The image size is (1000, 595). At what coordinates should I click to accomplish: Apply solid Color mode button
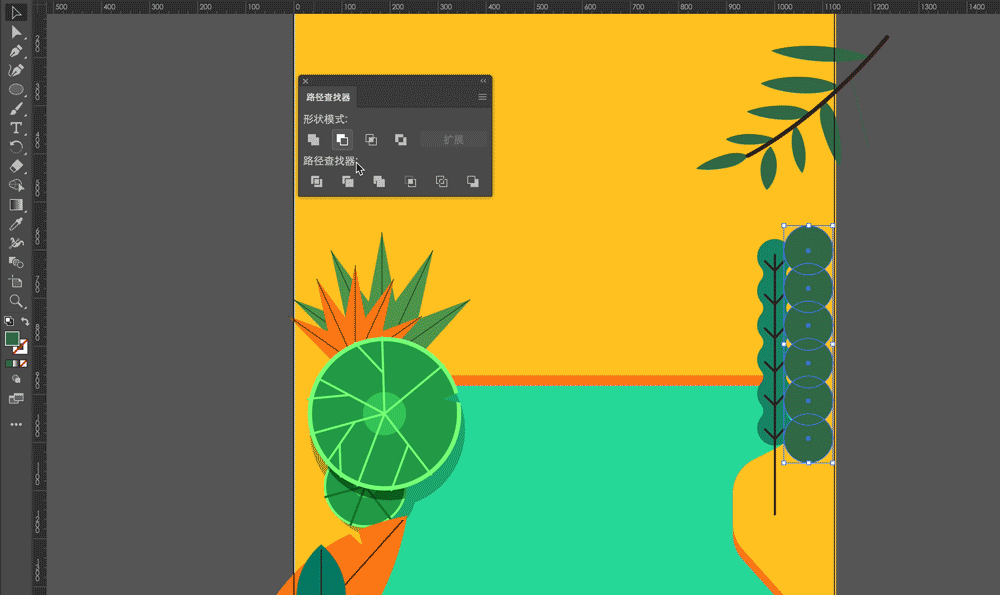pos(8,364)
